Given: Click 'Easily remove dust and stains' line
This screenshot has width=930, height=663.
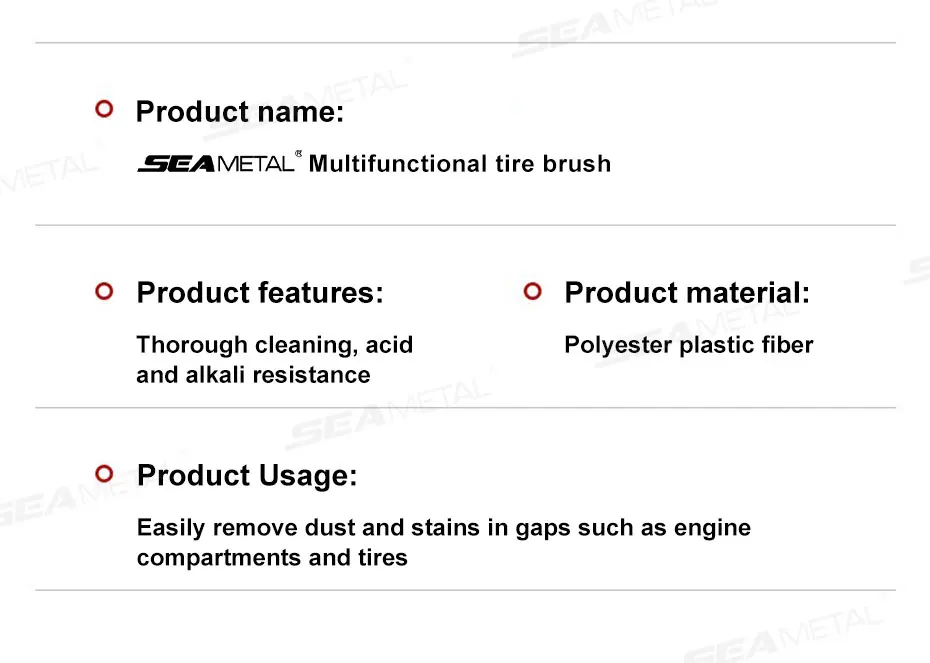Looking at the screenshot, I should coord(444,528).
